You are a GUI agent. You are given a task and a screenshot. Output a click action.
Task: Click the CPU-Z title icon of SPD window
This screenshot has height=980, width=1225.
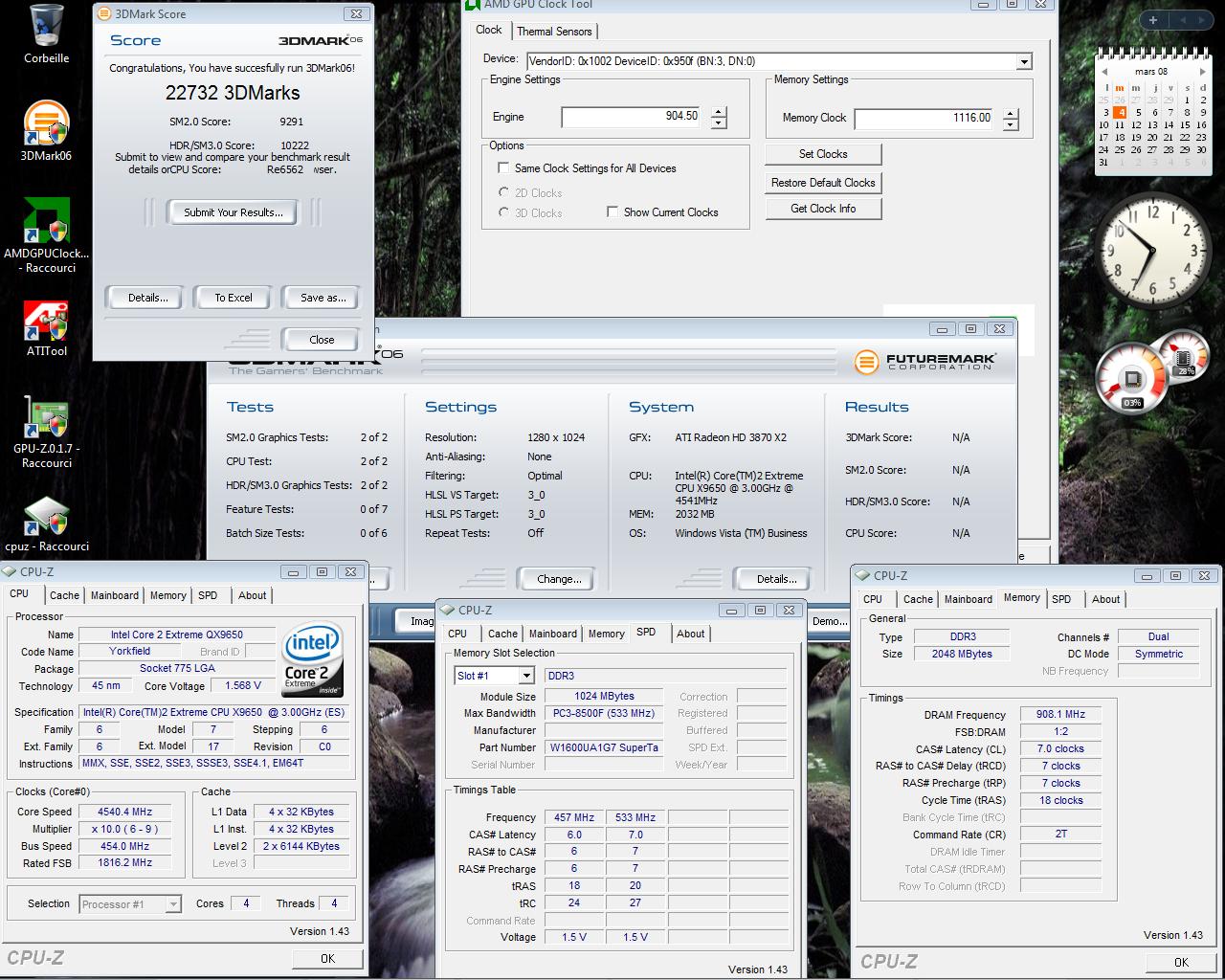coord(447,610)
